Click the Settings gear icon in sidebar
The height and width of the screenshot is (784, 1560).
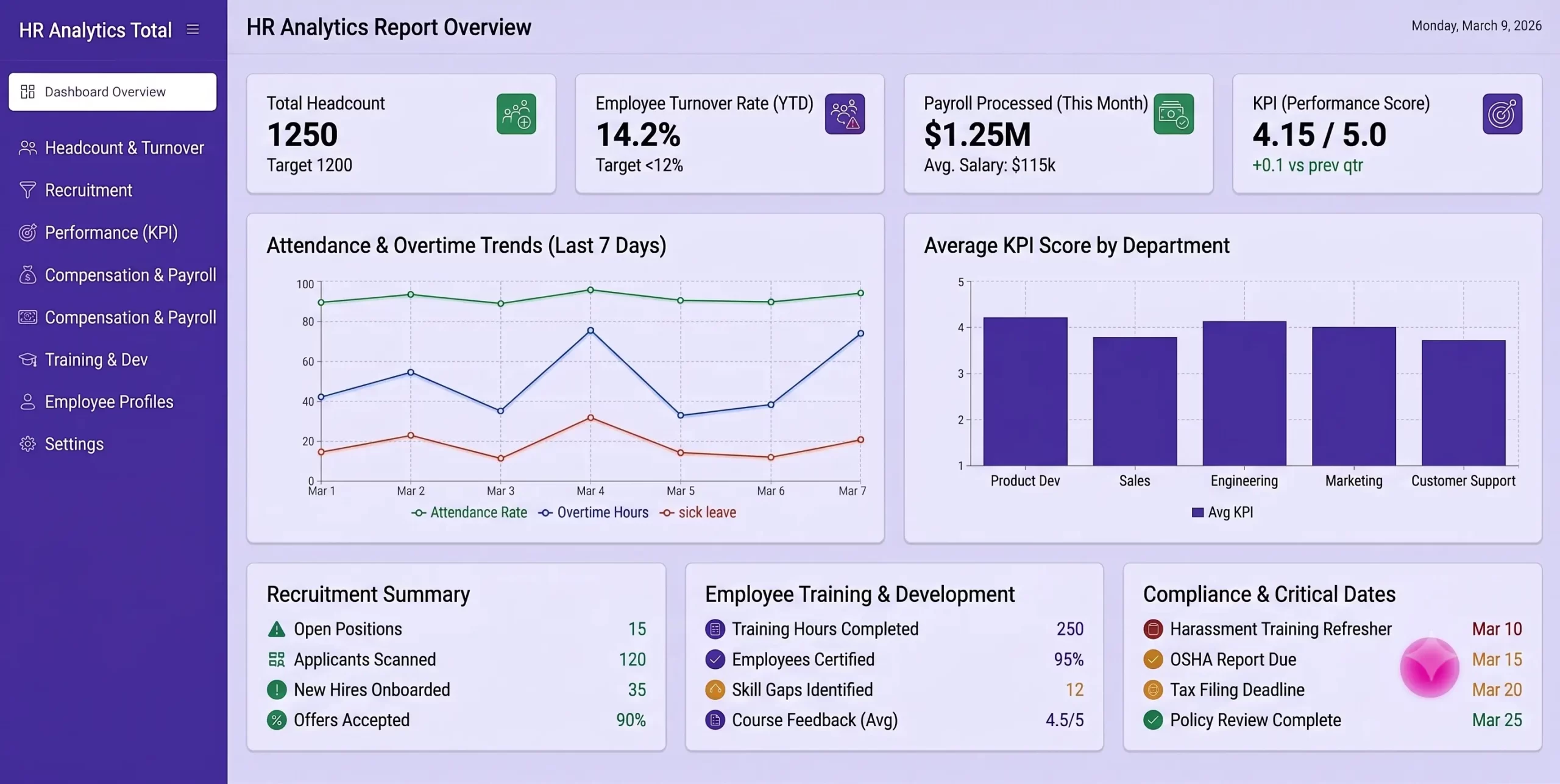pos(27,444)
